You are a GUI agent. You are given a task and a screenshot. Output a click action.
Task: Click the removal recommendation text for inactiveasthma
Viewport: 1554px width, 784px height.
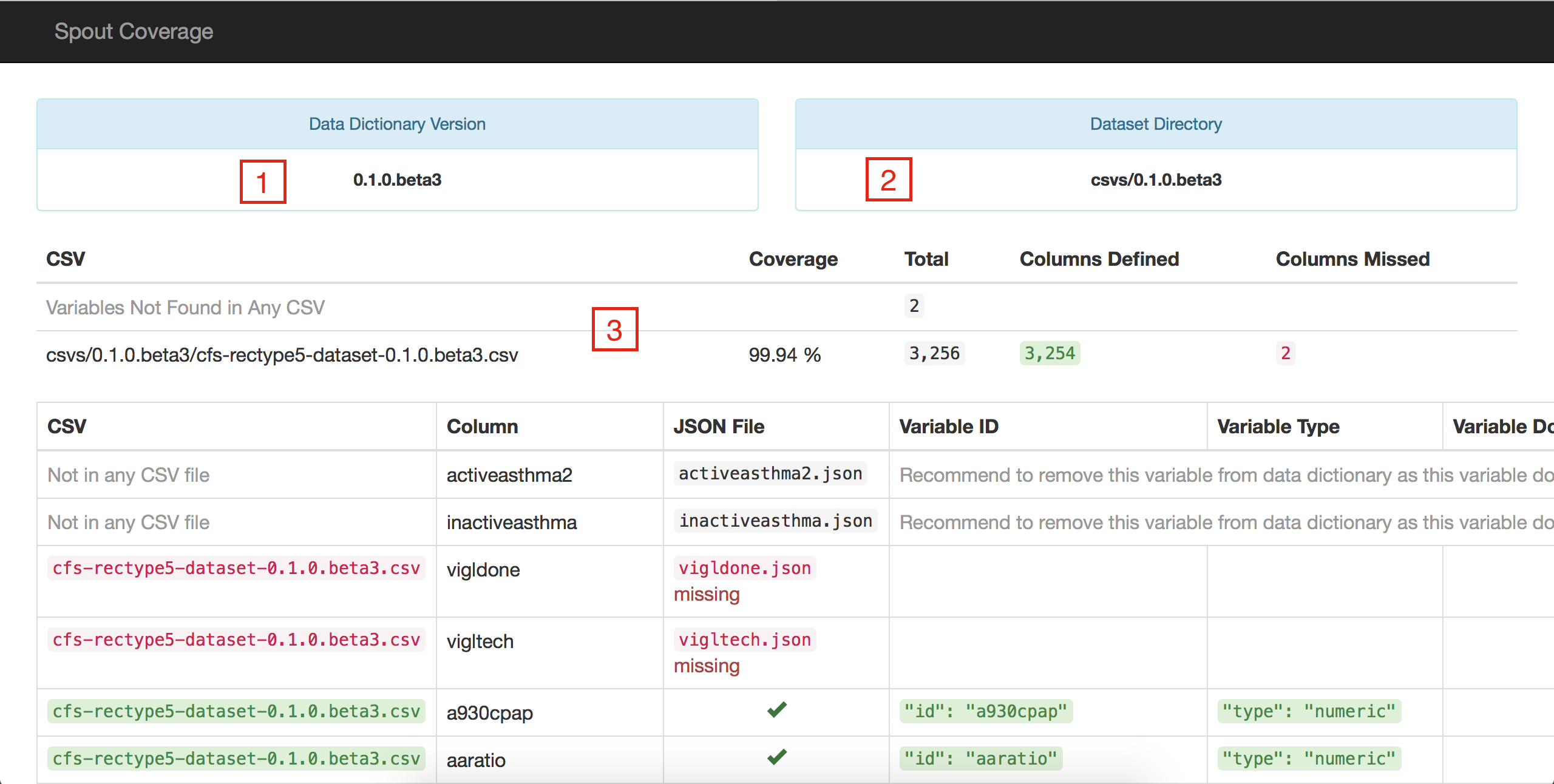pos(1226,522)
